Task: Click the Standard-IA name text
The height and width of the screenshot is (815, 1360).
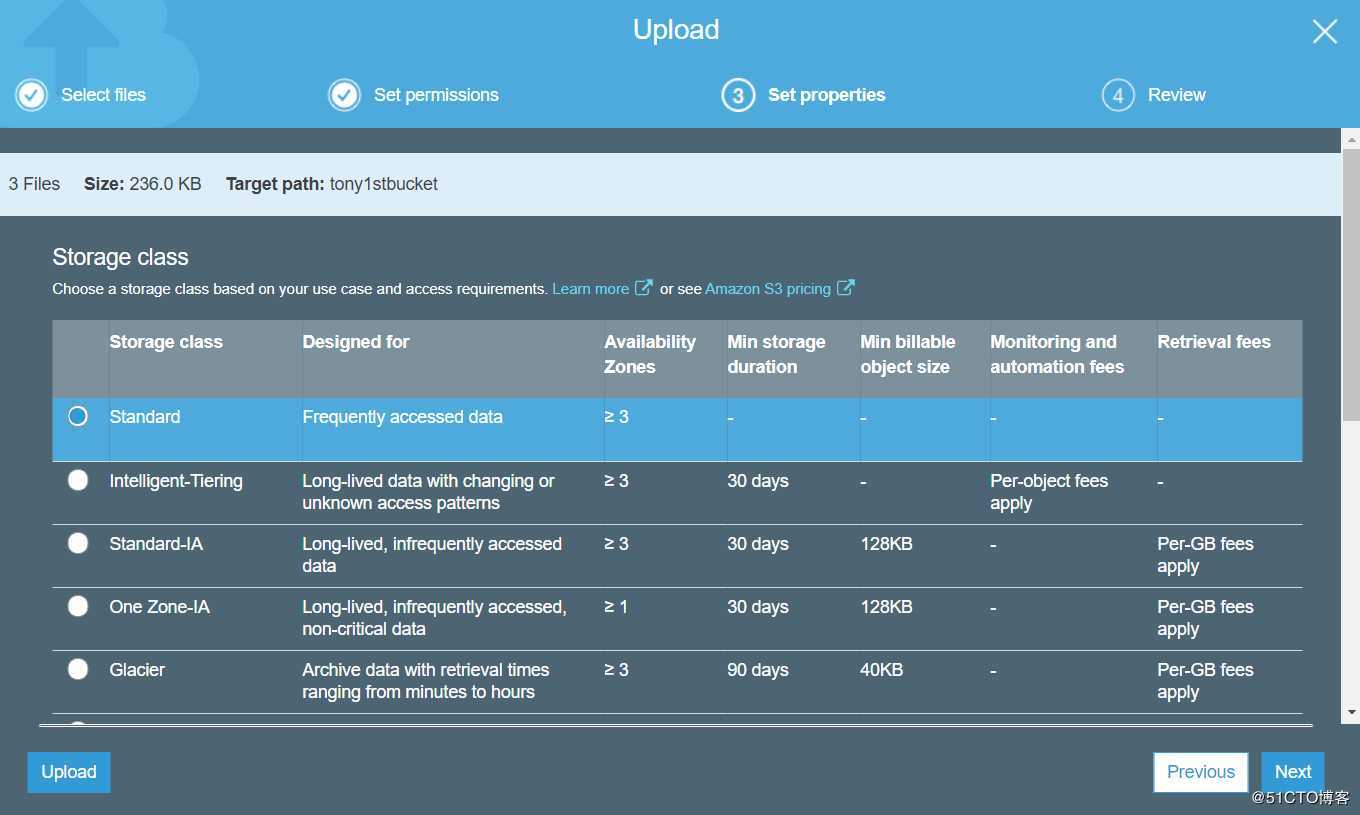Action: 156,544
